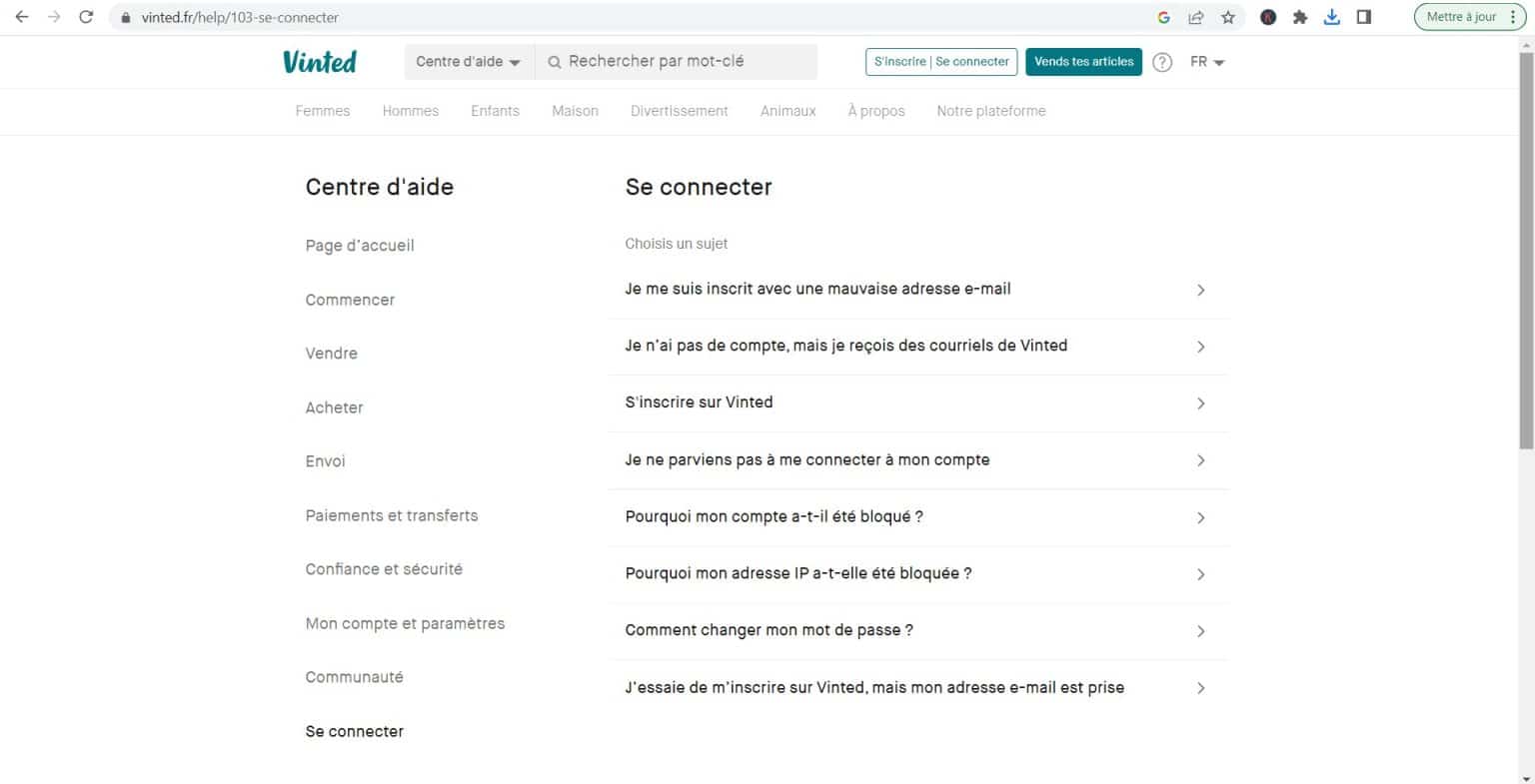The image size is (1535, 784).
Task: Bookmark this page via the star icon
Action: pos(1227,16)
